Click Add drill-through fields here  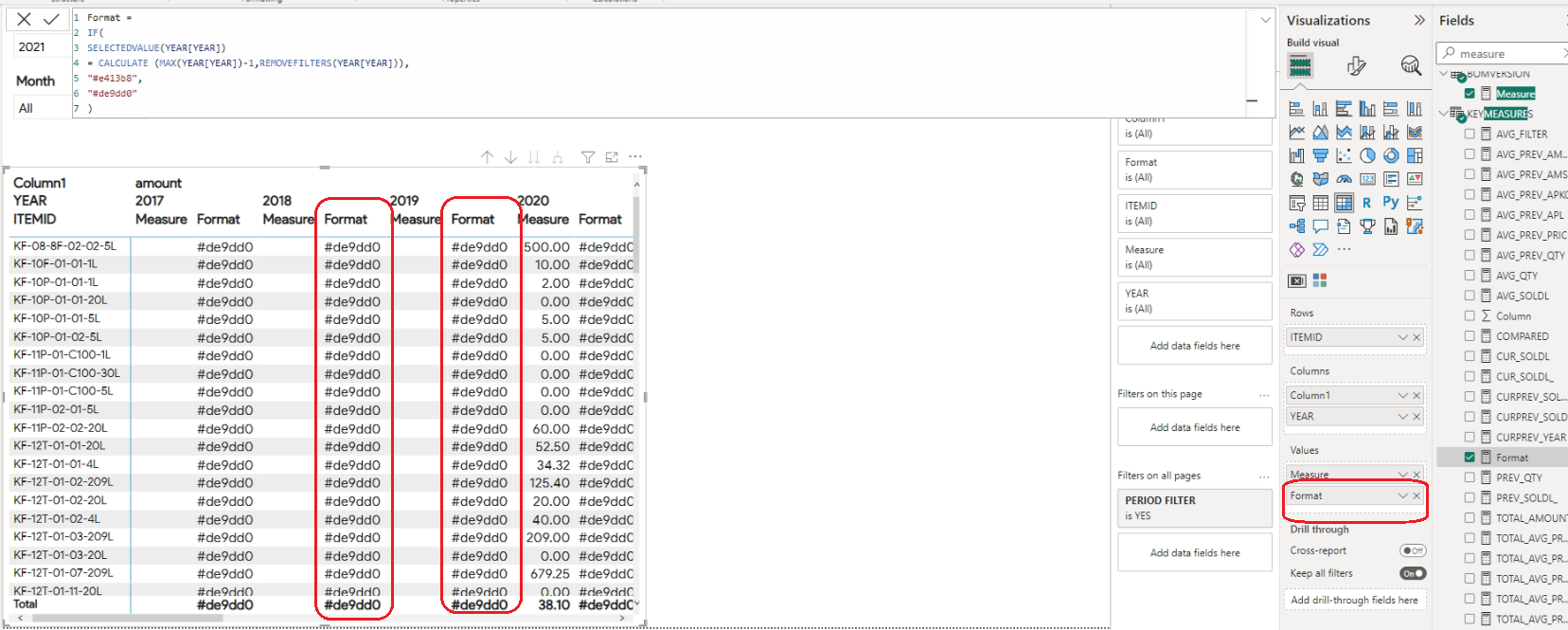pos(1355,600)
